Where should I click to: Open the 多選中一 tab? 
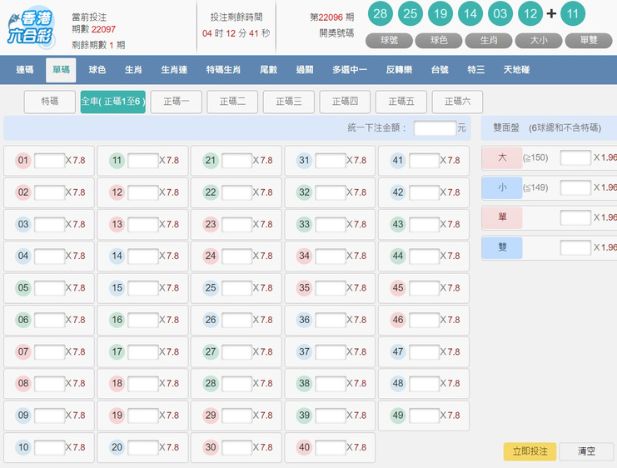349,70
